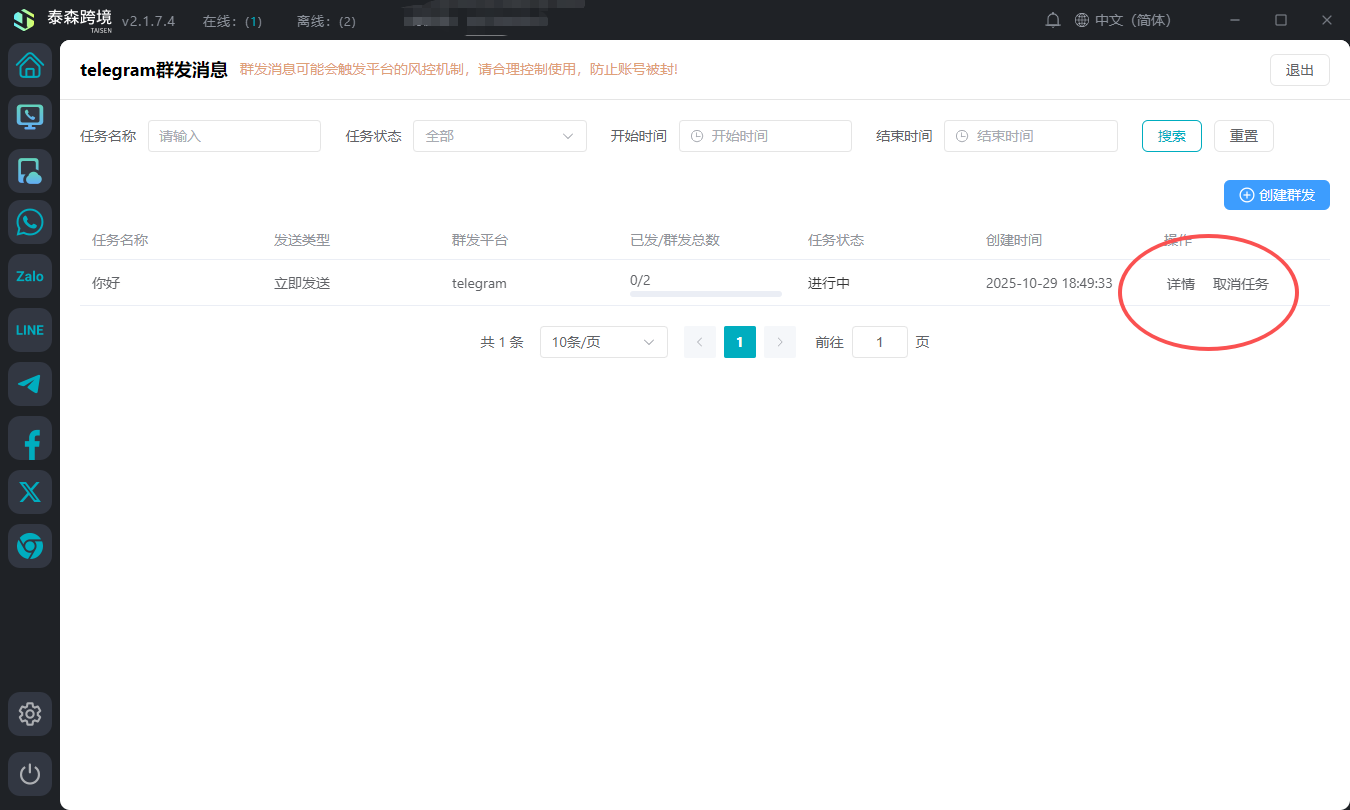Open 详情 for the 你好 task
Viewport: 1350px width, 810px height.
(1180, 284)
